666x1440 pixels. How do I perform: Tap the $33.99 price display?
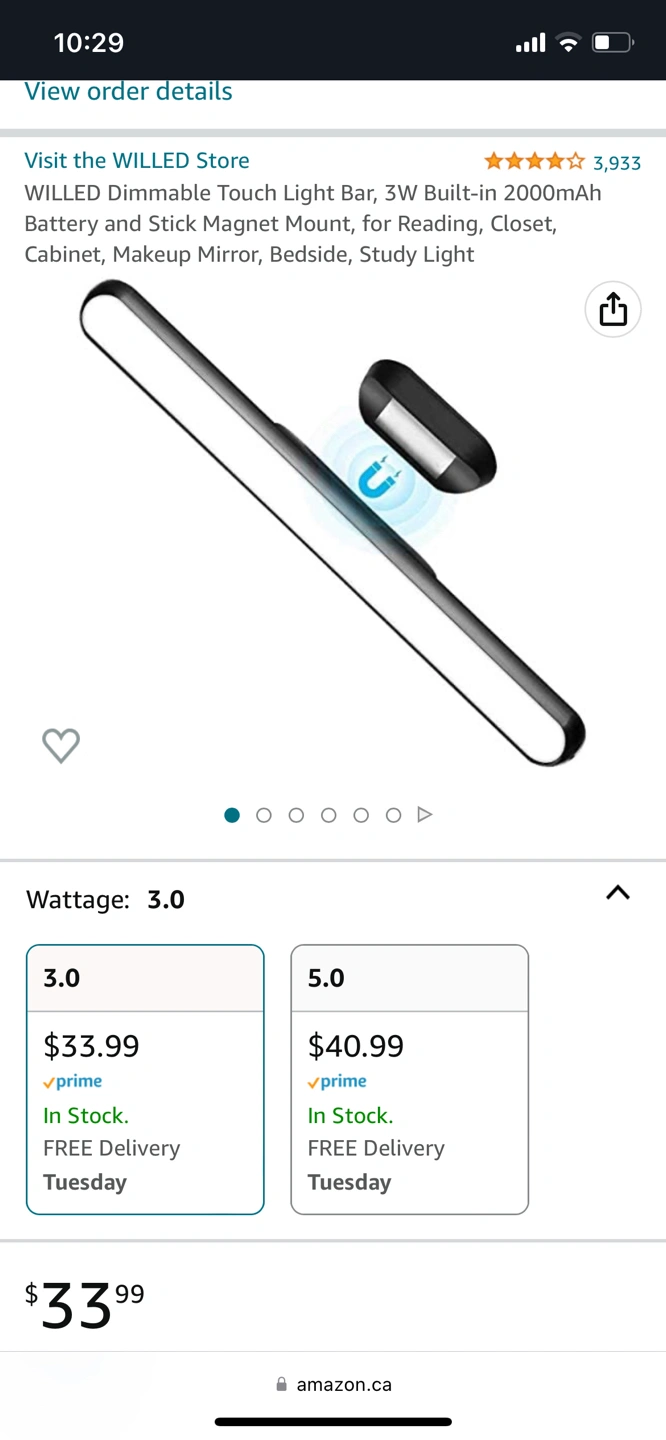pos(85,1306)
